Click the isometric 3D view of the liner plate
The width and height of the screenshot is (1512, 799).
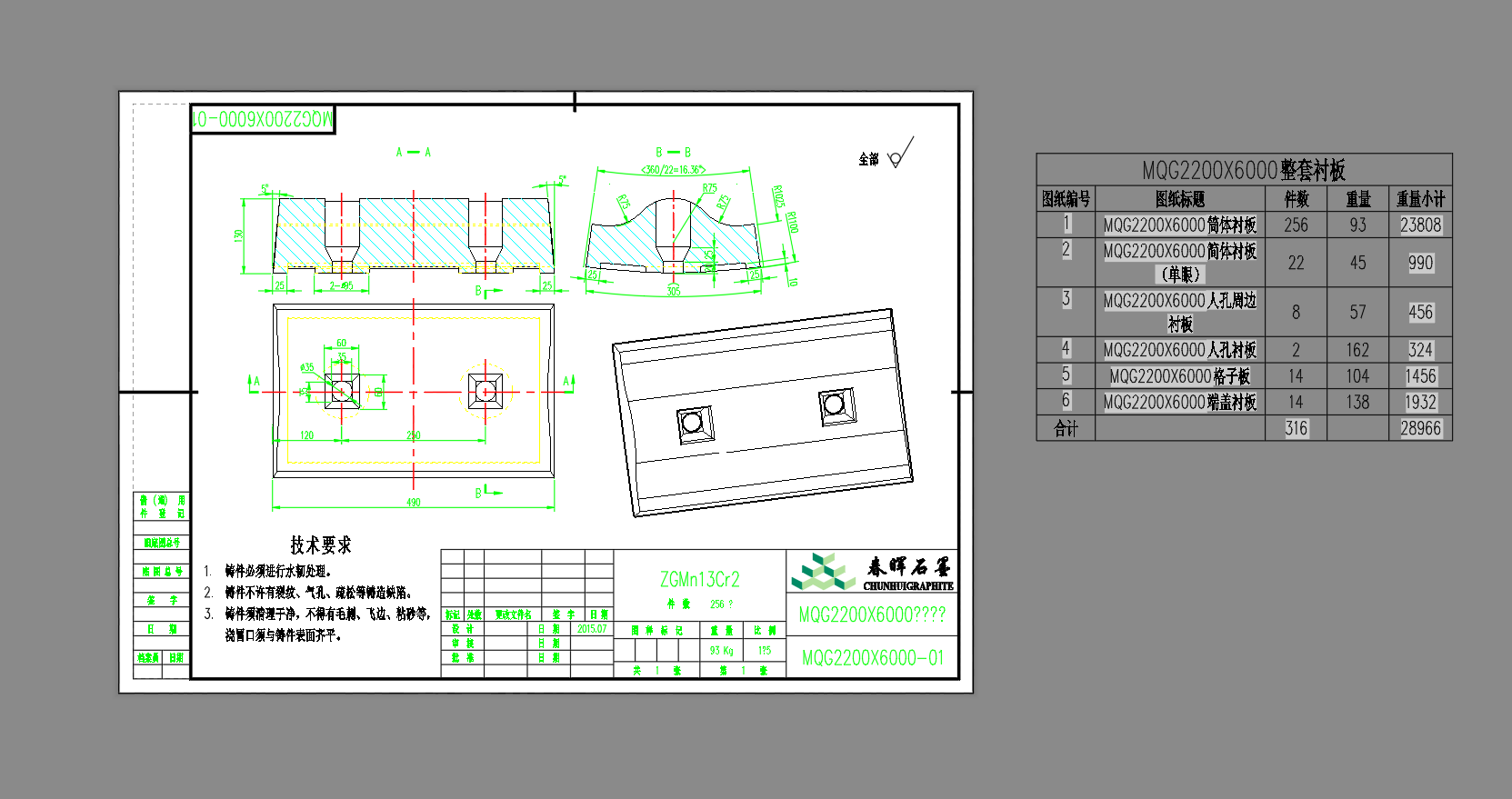(x=762, y=412)
